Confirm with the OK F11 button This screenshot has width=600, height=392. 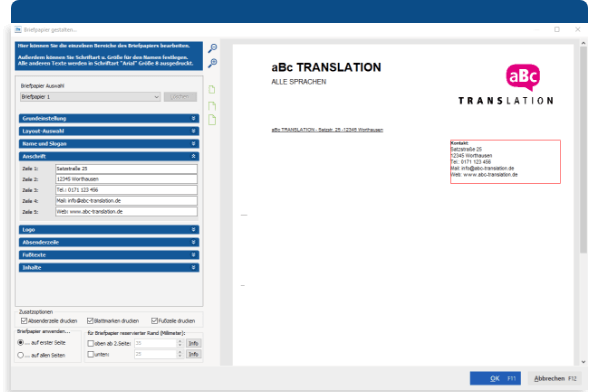click(495, 378)
